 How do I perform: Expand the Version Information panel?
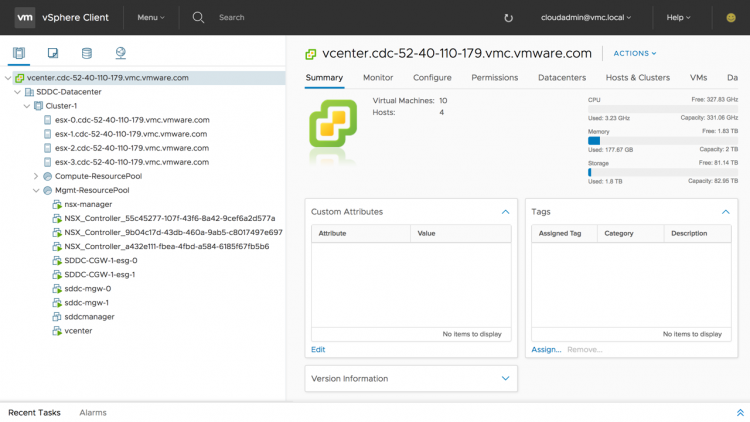tap(505, 378)
